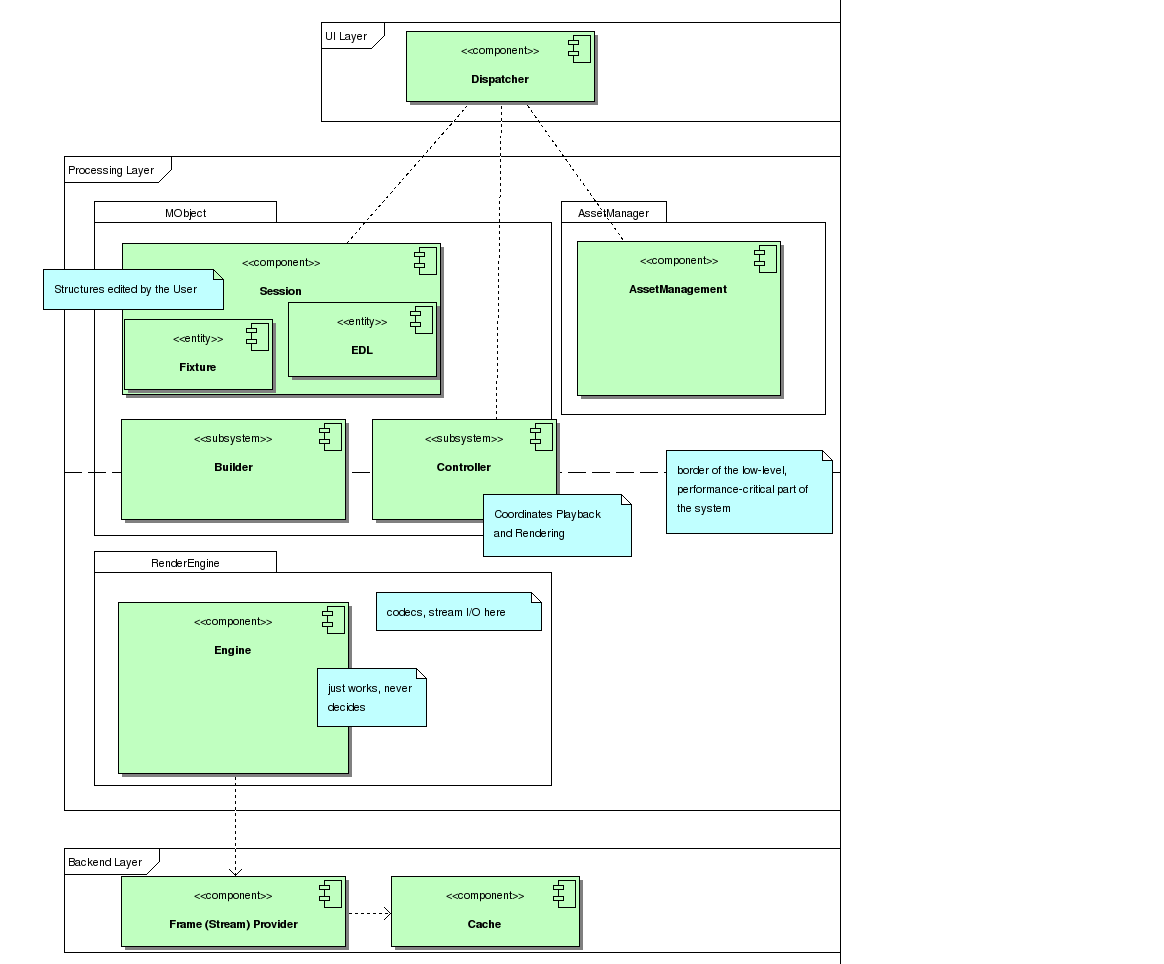Select the Fixture entity's component icon
The width and height of the screenshot is (1164, 964).
(x=258, y=337)
